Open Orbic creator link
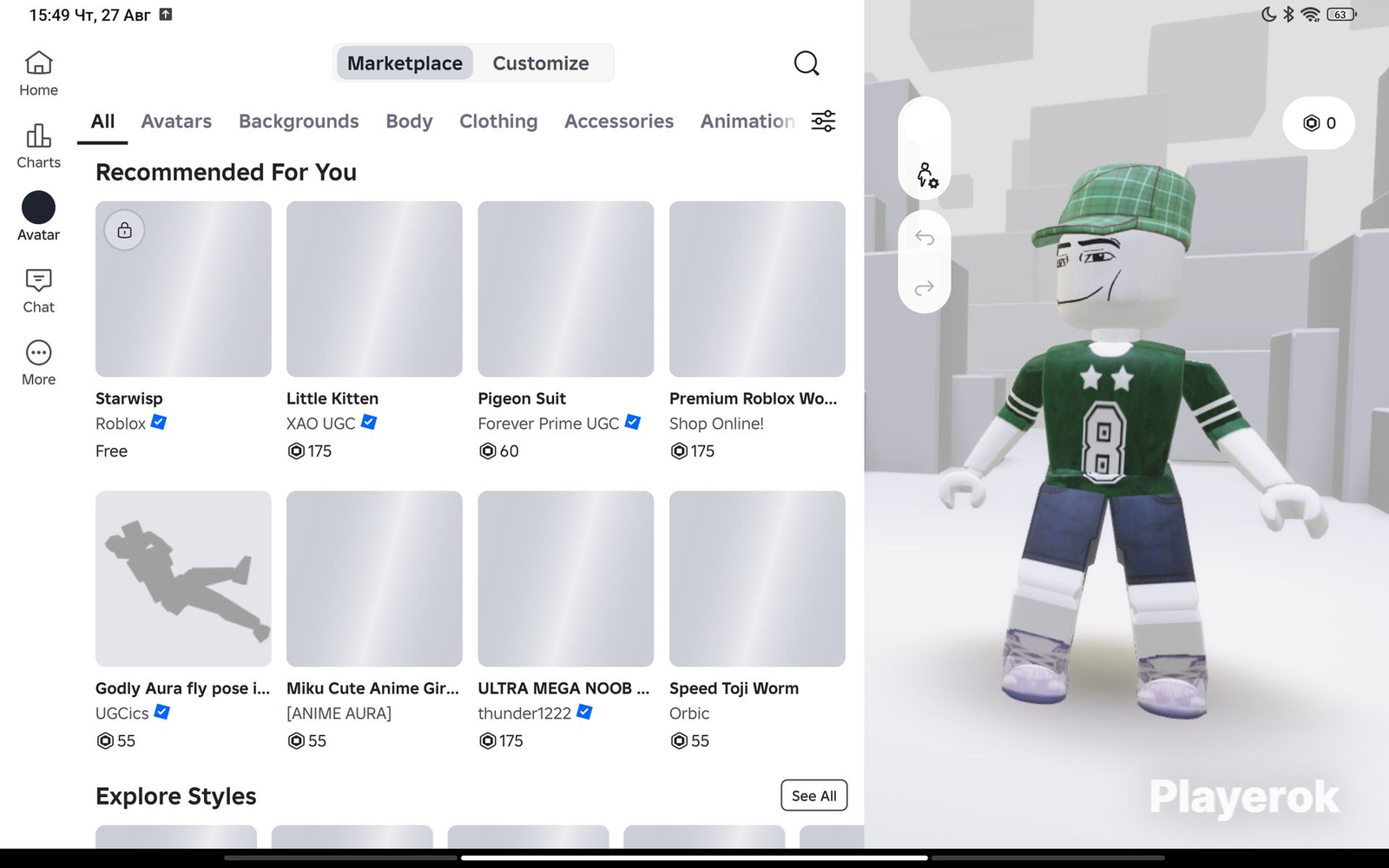1389x868 pixels. coord(689,713)
